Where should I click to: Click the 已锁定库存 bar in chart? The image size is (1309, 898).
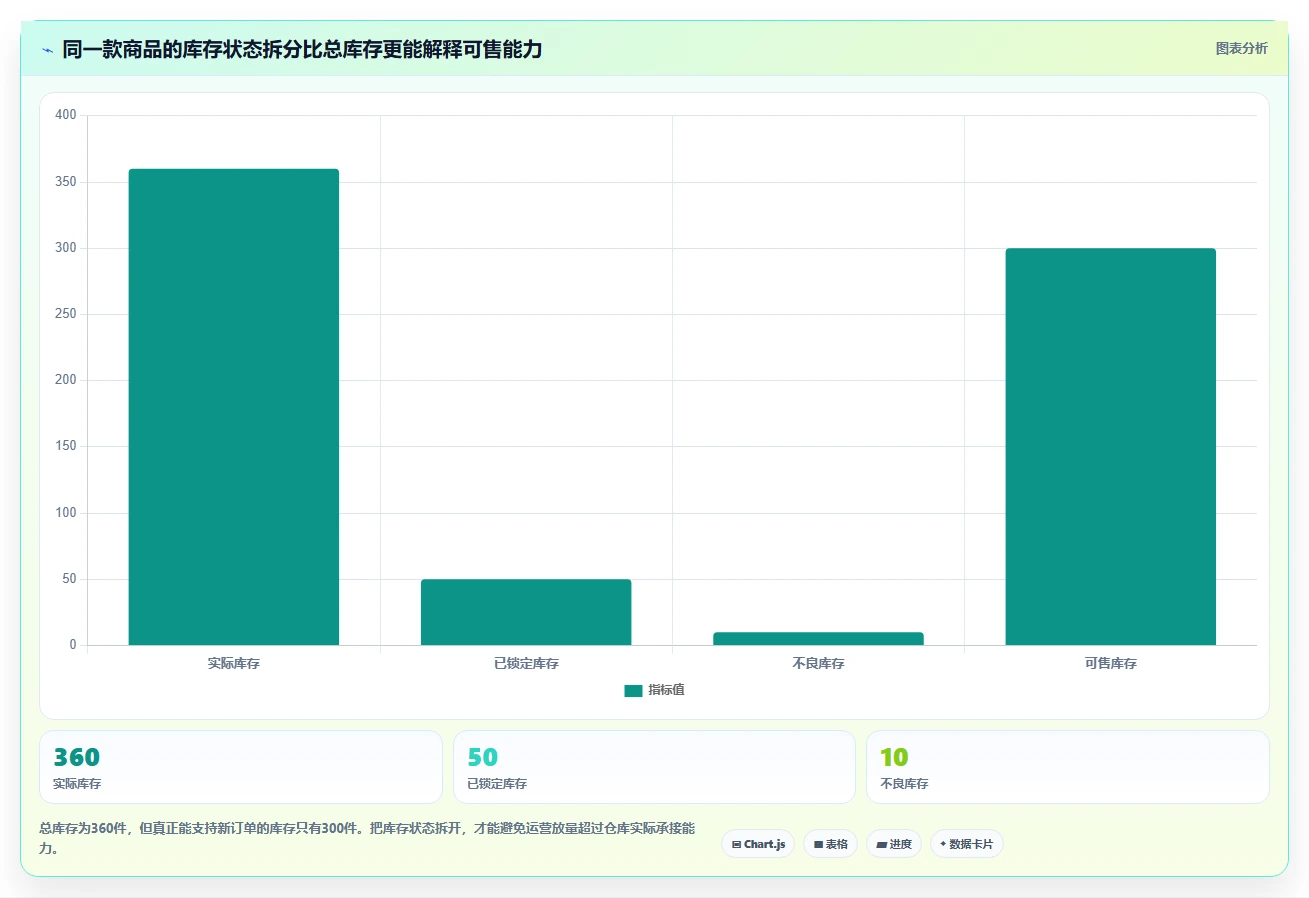526,612
